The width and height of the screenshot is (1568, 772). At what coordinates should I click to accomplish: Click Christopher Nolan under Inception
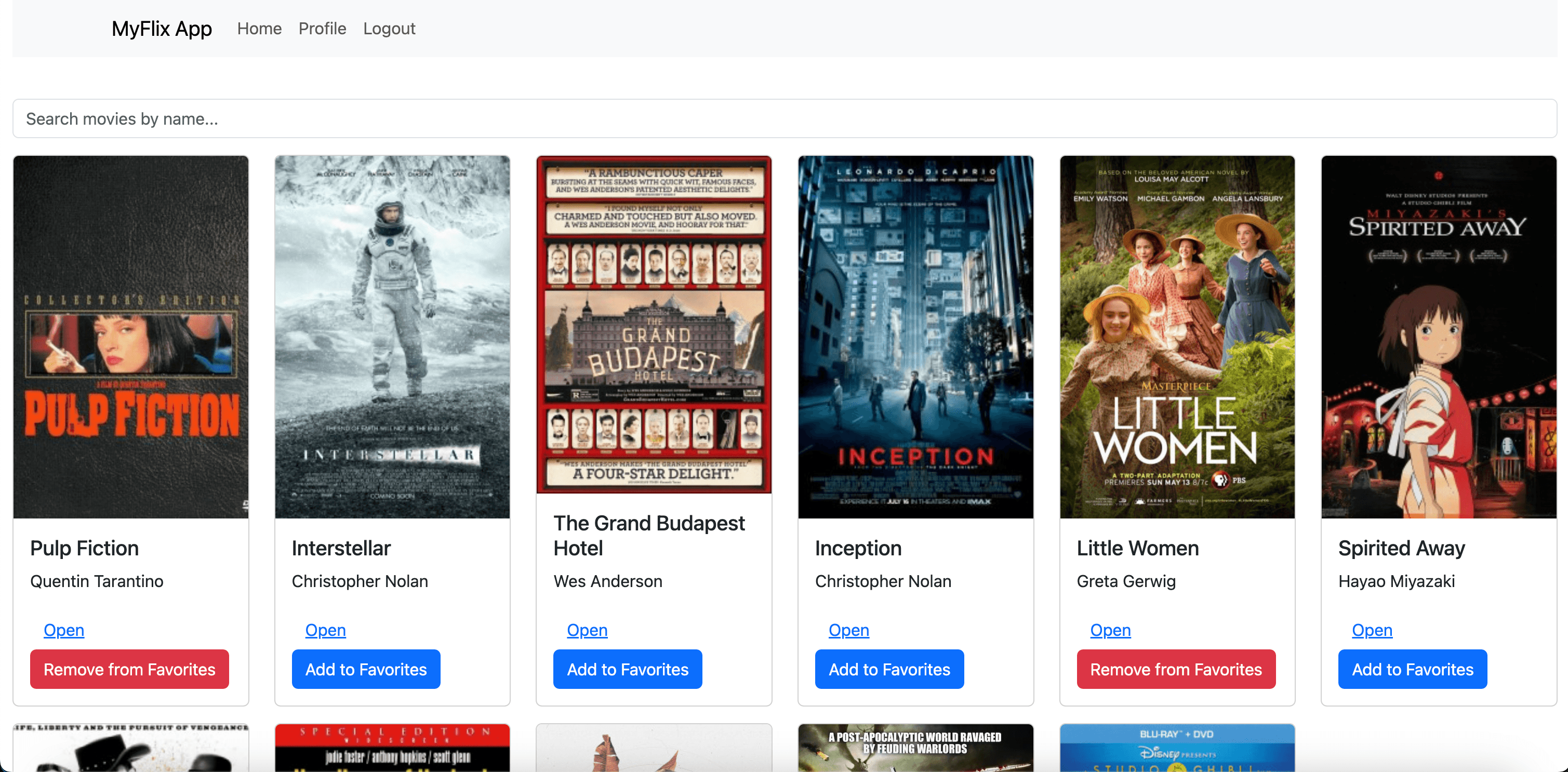pos(883,581)
